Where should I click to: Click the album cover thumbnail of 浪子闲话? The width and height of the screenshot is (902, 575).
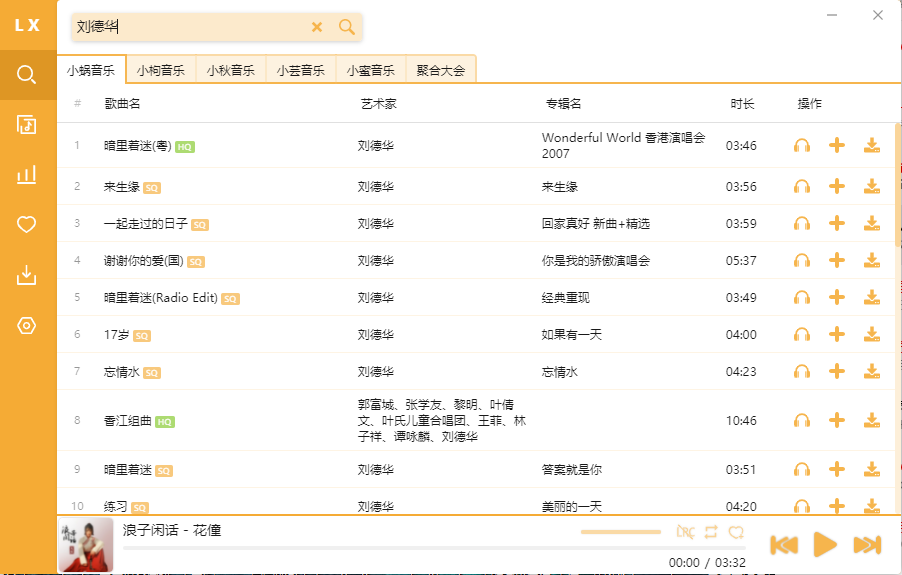point(86,545)
